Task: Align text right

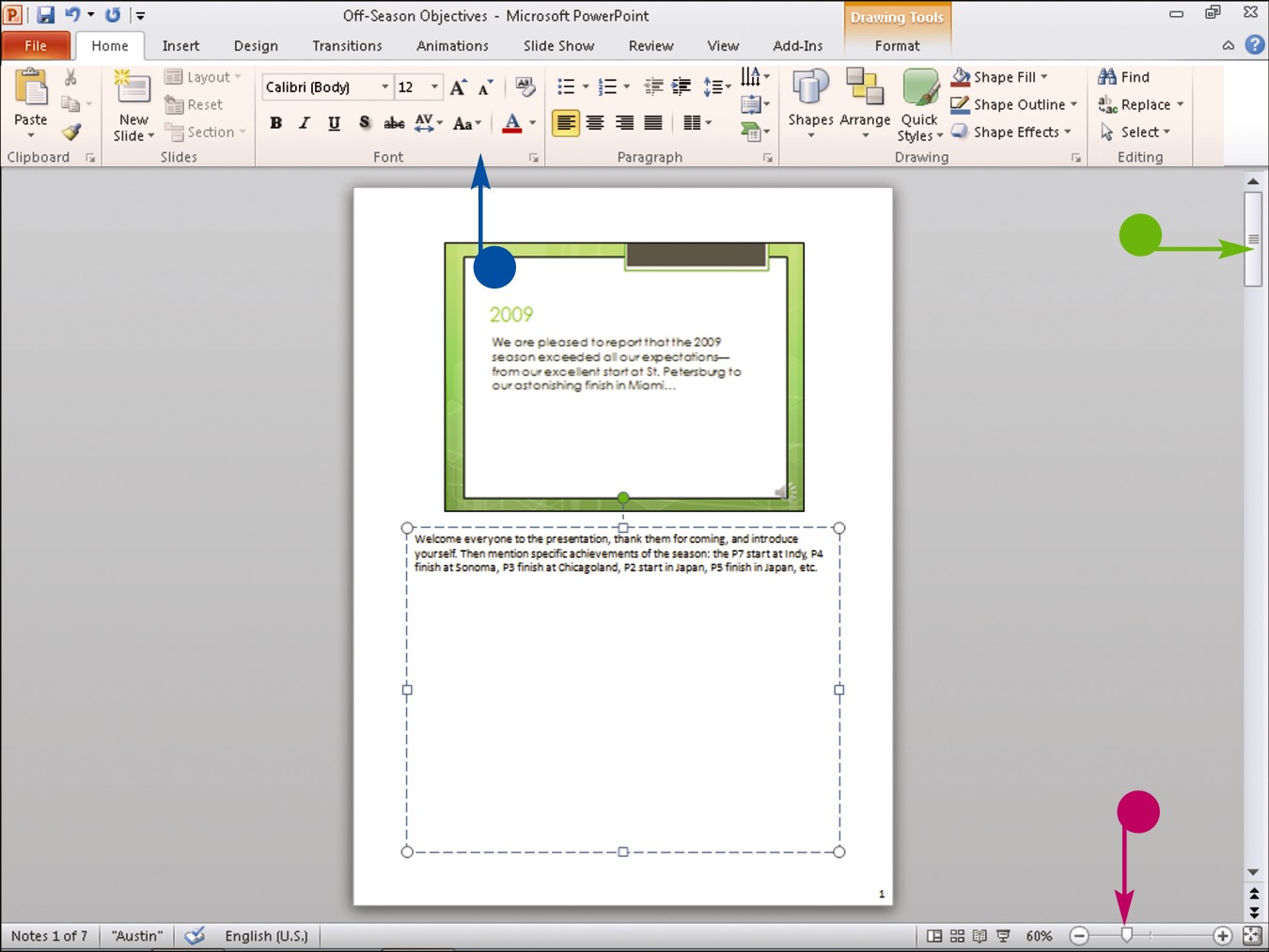Action: (624, 123)
